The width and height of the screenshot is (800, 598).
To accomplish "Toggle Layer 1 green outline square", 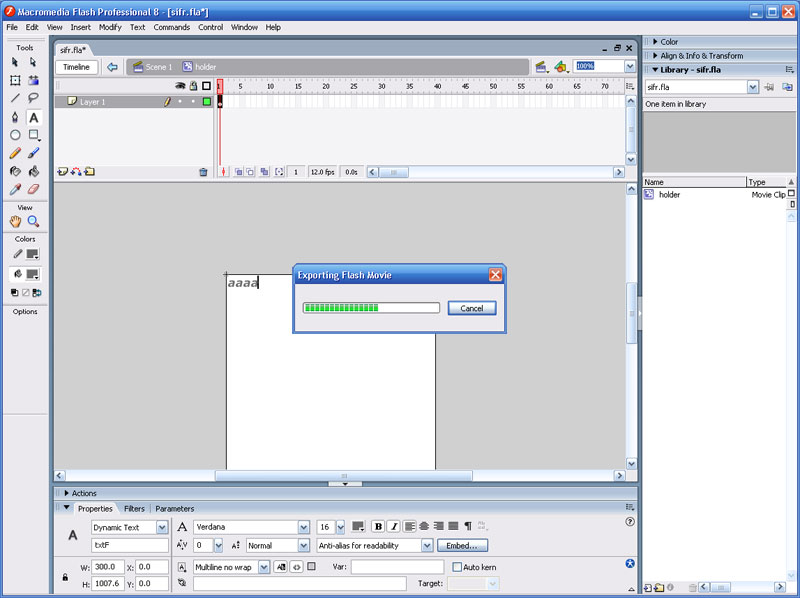I will (x=207, y=102).
